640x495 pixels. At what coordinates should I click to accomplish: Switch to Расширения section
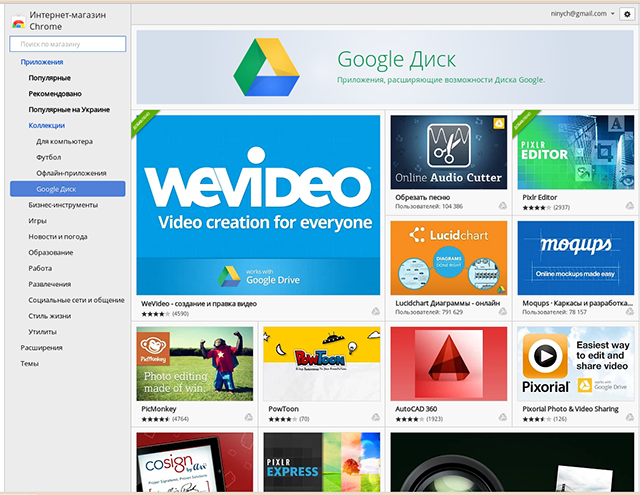pos(42,348)
